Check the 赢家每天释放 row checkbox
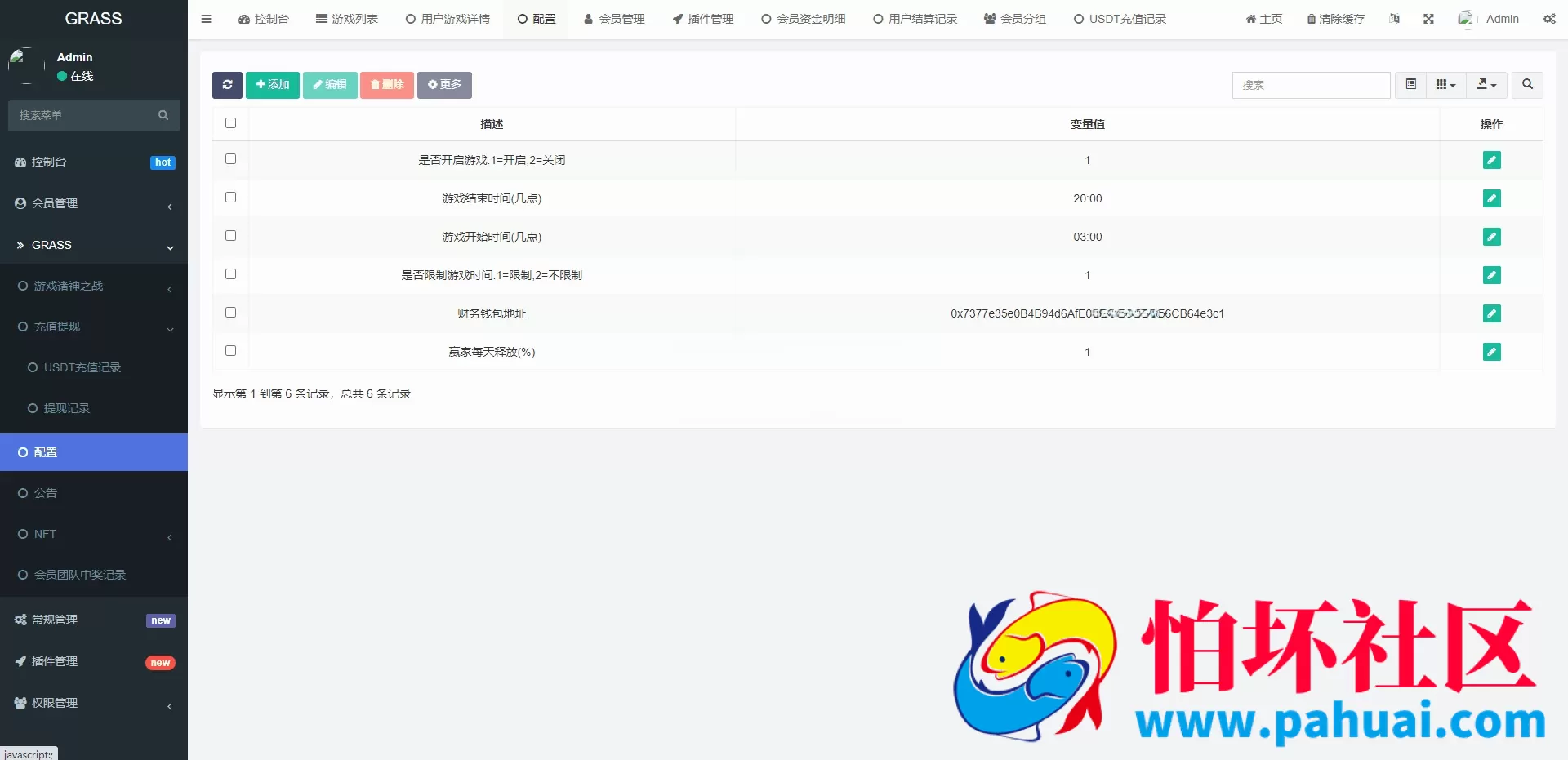Image resolution: width=1568 pixels, height=760 pixels. pos(230,351)
